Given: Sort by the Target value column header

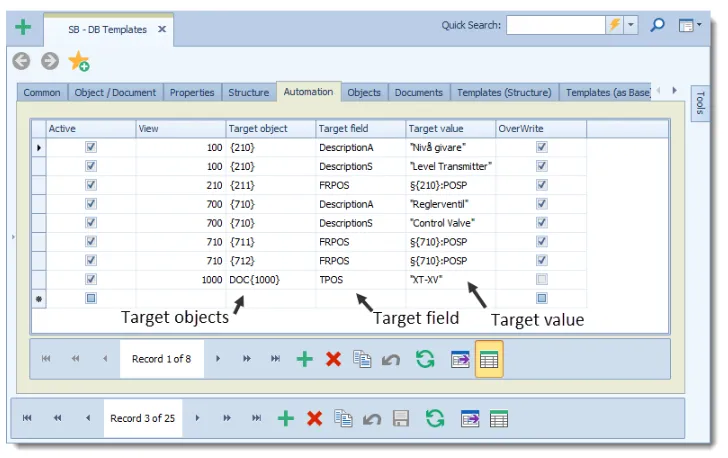Looking at the screenshot, I should [450, 129].
